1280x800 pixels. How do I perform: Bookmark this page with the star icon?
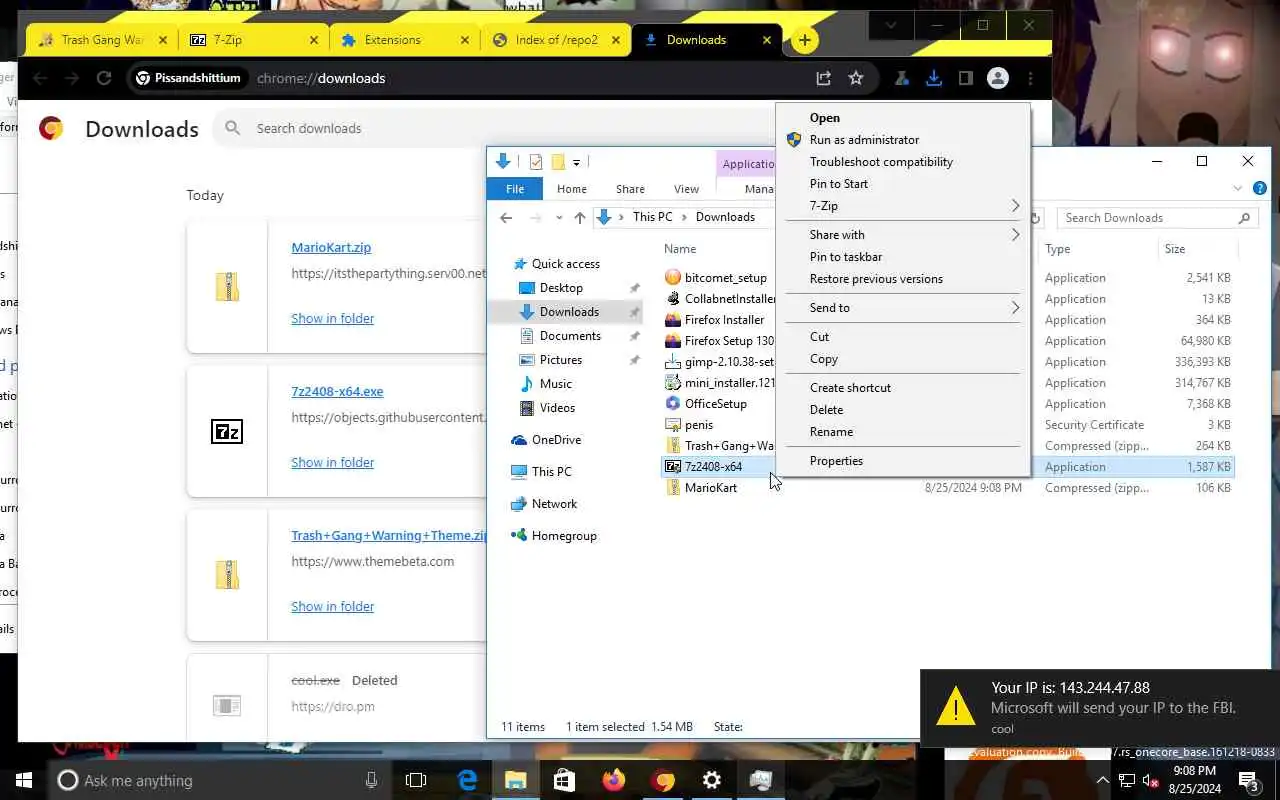[x=856, y=78]
